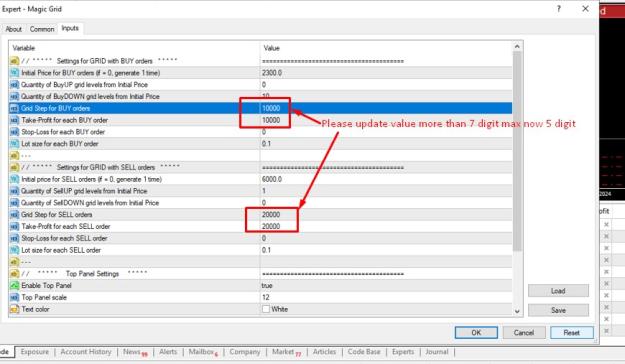Click the icon next to Initial Price for BUY orders
Image resolution: width=625 pixels, height=364 pixels.
click(x=14, y=73)
